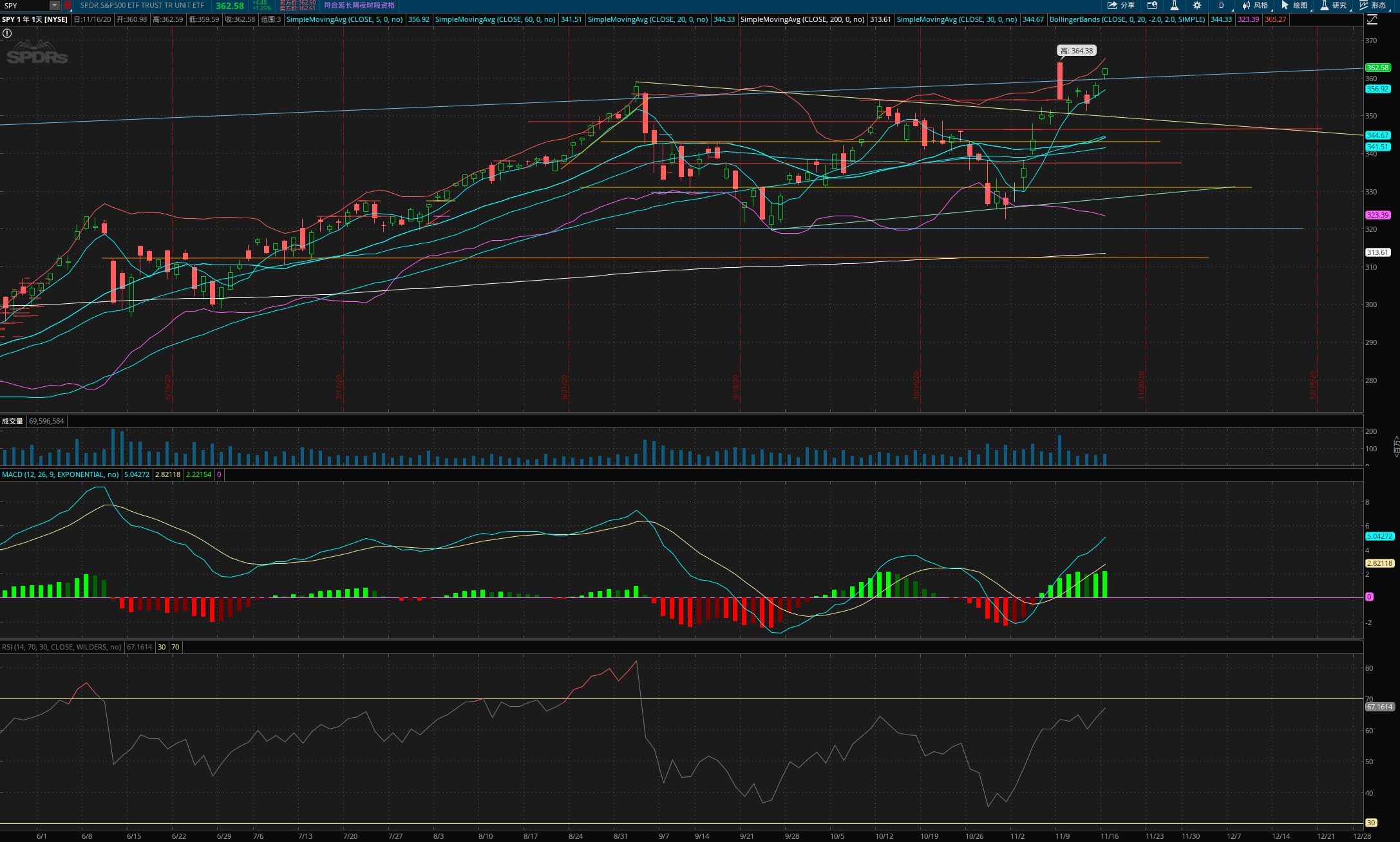Click the info circle icon under SPY label
1400x842 pixels.
(7, 33)
